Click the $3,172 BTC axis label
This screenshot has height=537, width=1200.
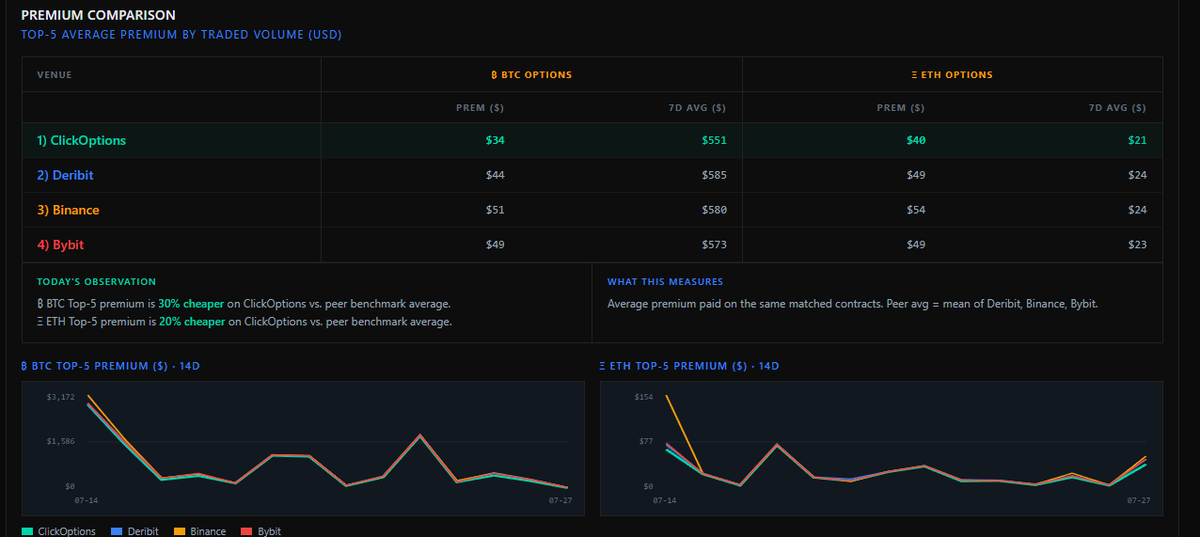[x=61, y=398]
